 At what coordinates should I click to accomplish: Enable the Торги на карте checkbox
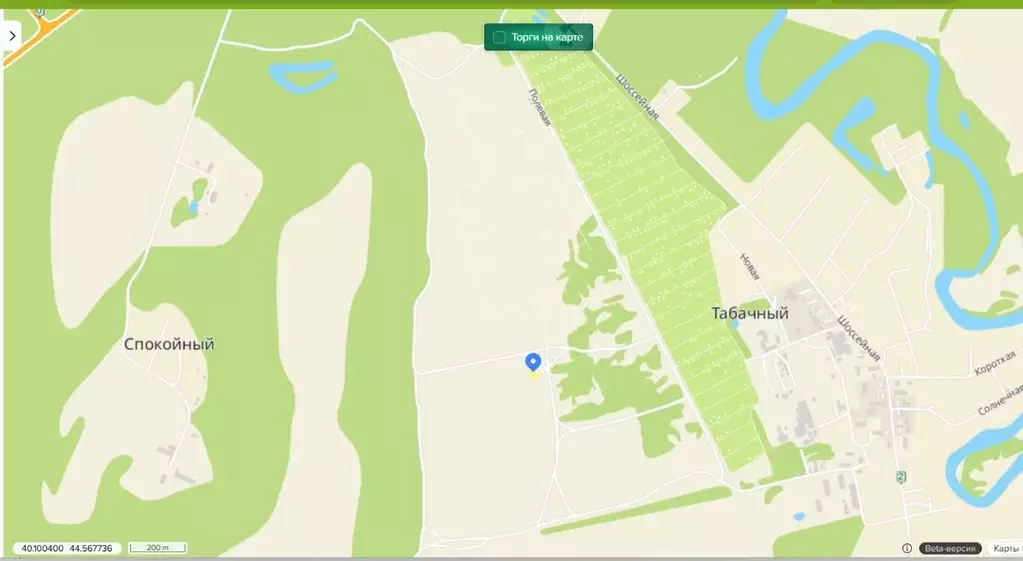[x=499, y=37]
